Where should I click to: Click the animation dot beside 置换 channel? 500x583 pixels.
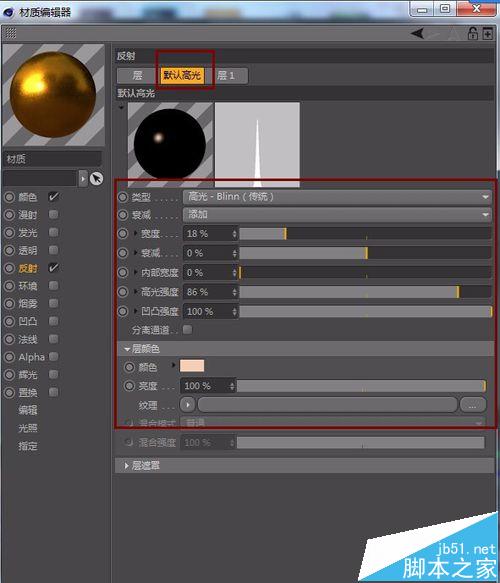pyautogui.click(x=9, y=392)
